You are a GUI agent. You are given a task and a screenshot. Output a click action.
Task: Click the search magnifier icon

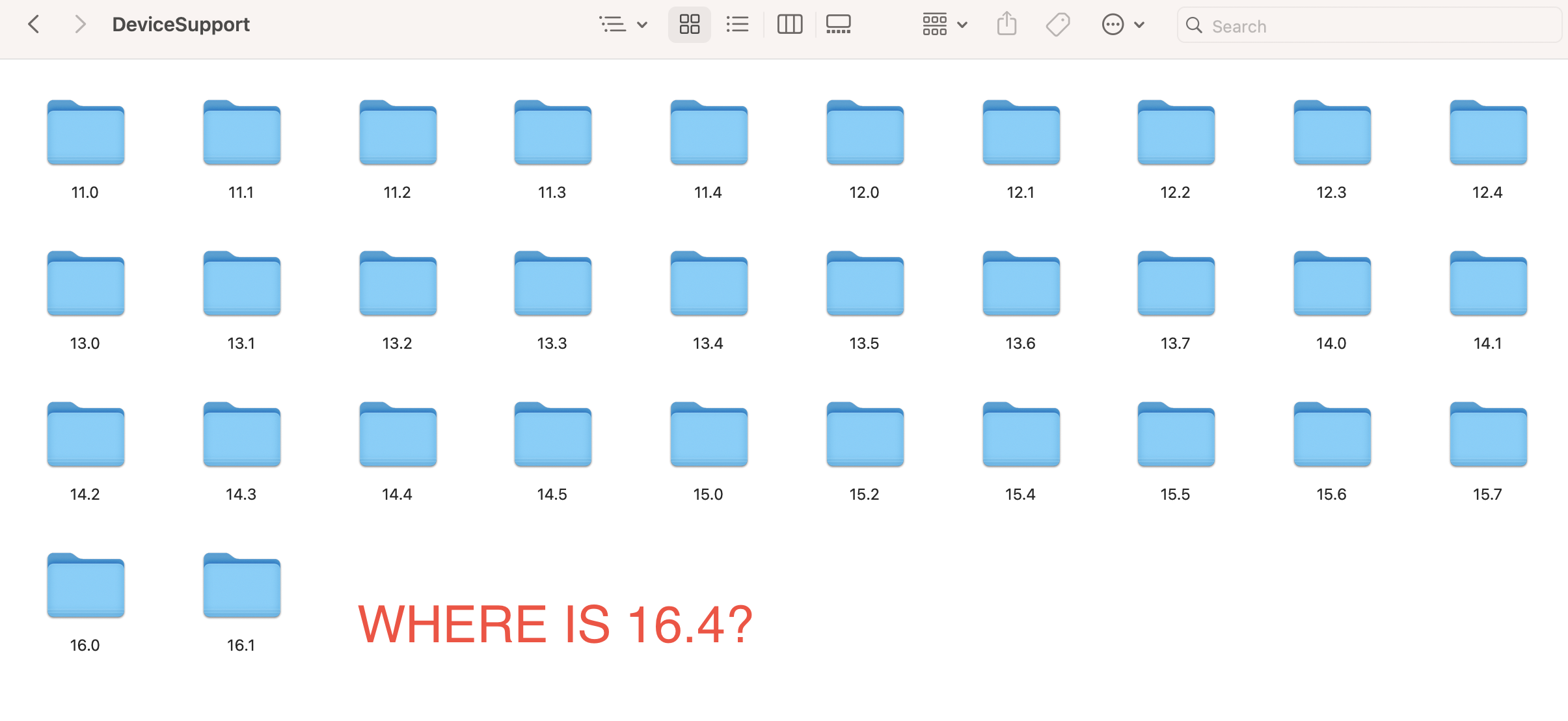[x=1194, y=25]
